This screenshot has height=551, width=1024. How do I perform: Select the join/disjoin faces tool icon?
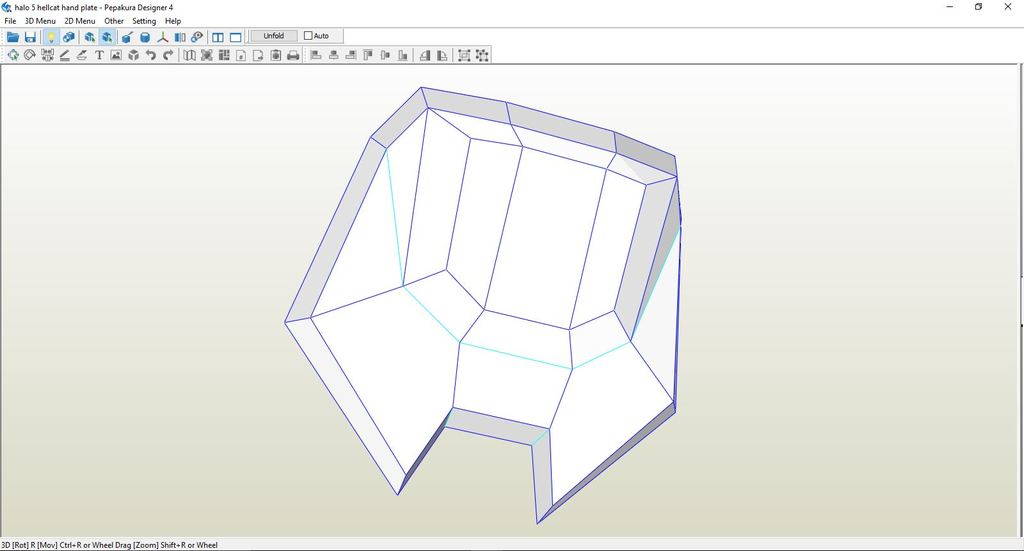(47, 55)
